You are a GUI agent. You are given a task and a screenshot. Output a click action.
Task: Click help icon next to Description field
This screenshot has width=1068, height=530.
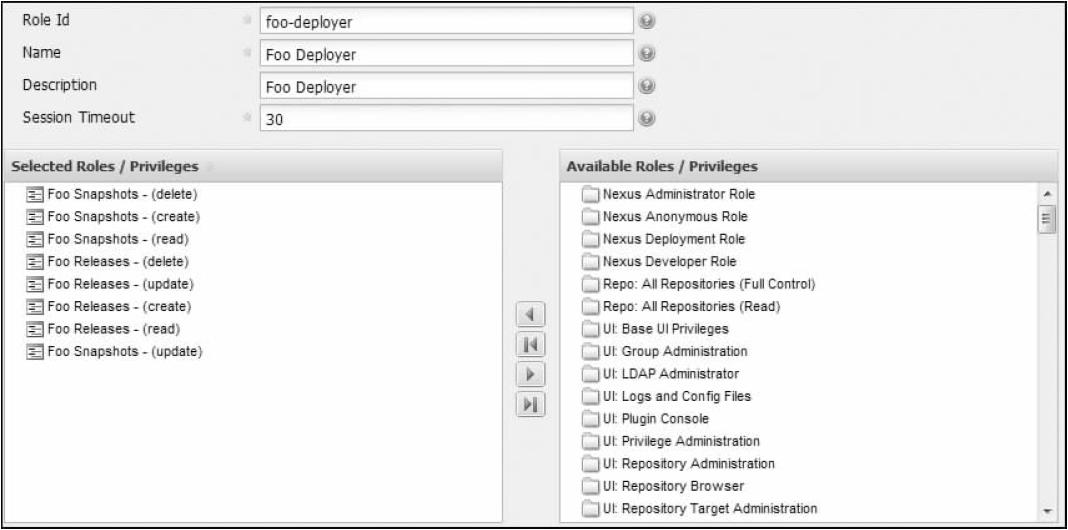648,86
